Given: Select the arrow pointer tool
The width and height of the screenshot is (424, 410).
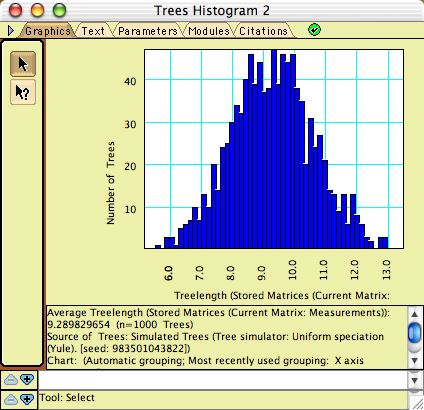Looking at the screenshot, I should click(x=23, y=64).
